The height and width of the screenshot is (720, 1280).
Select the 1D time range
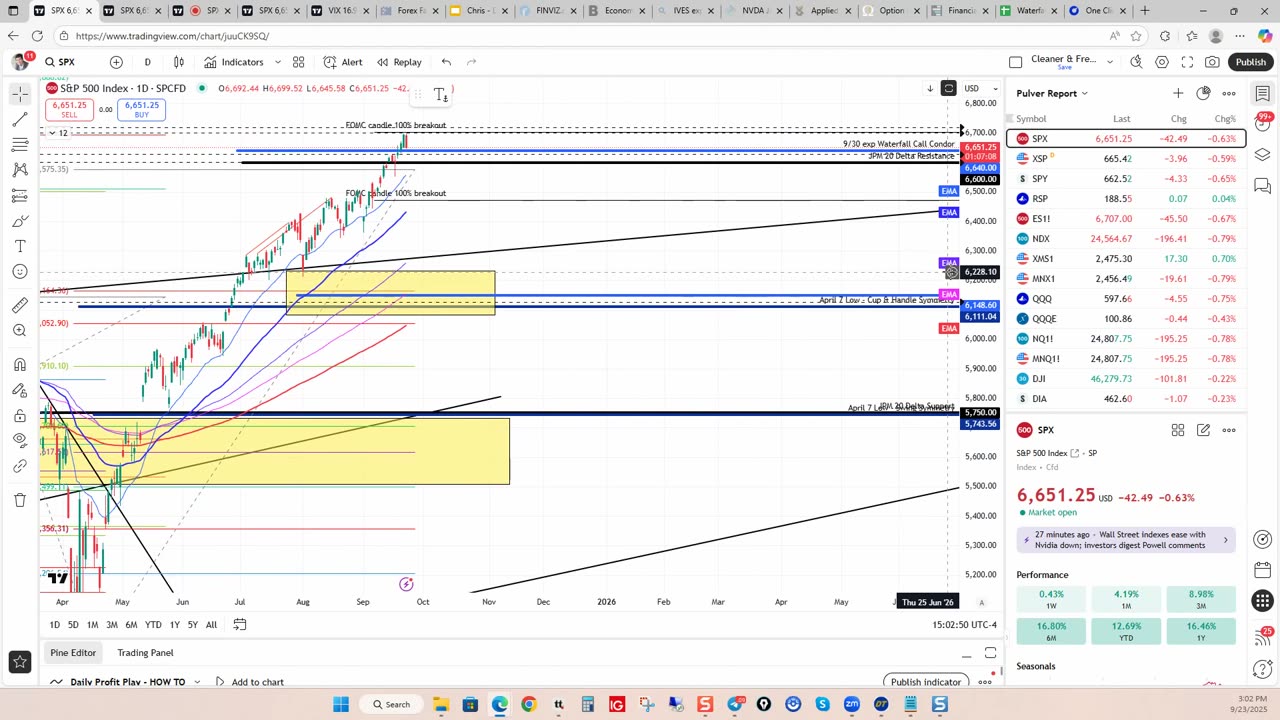coord(54,625)
